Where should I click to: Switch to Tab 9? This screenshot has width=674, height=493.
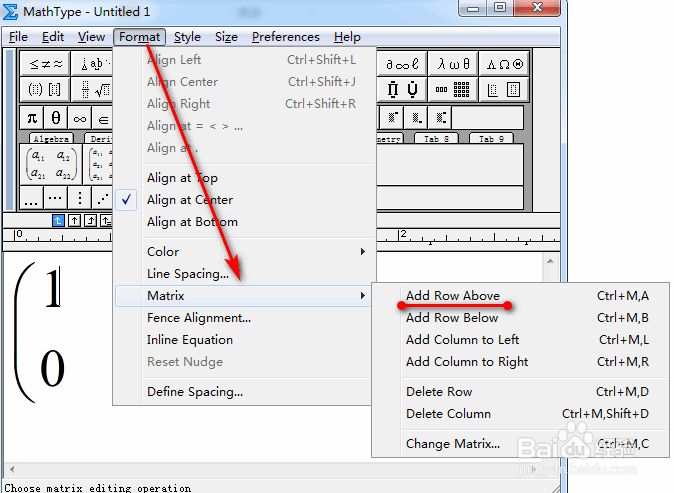491,139
